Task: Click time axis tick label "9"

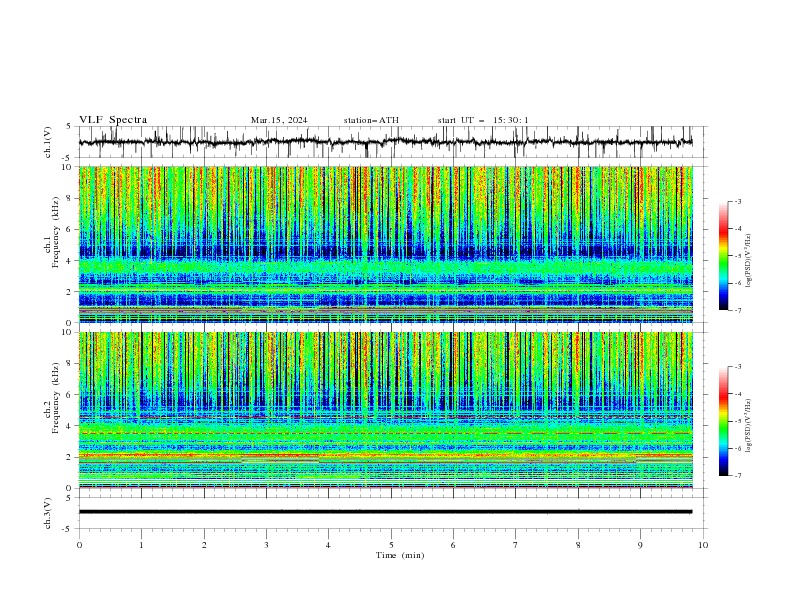Action: [640, 545]
